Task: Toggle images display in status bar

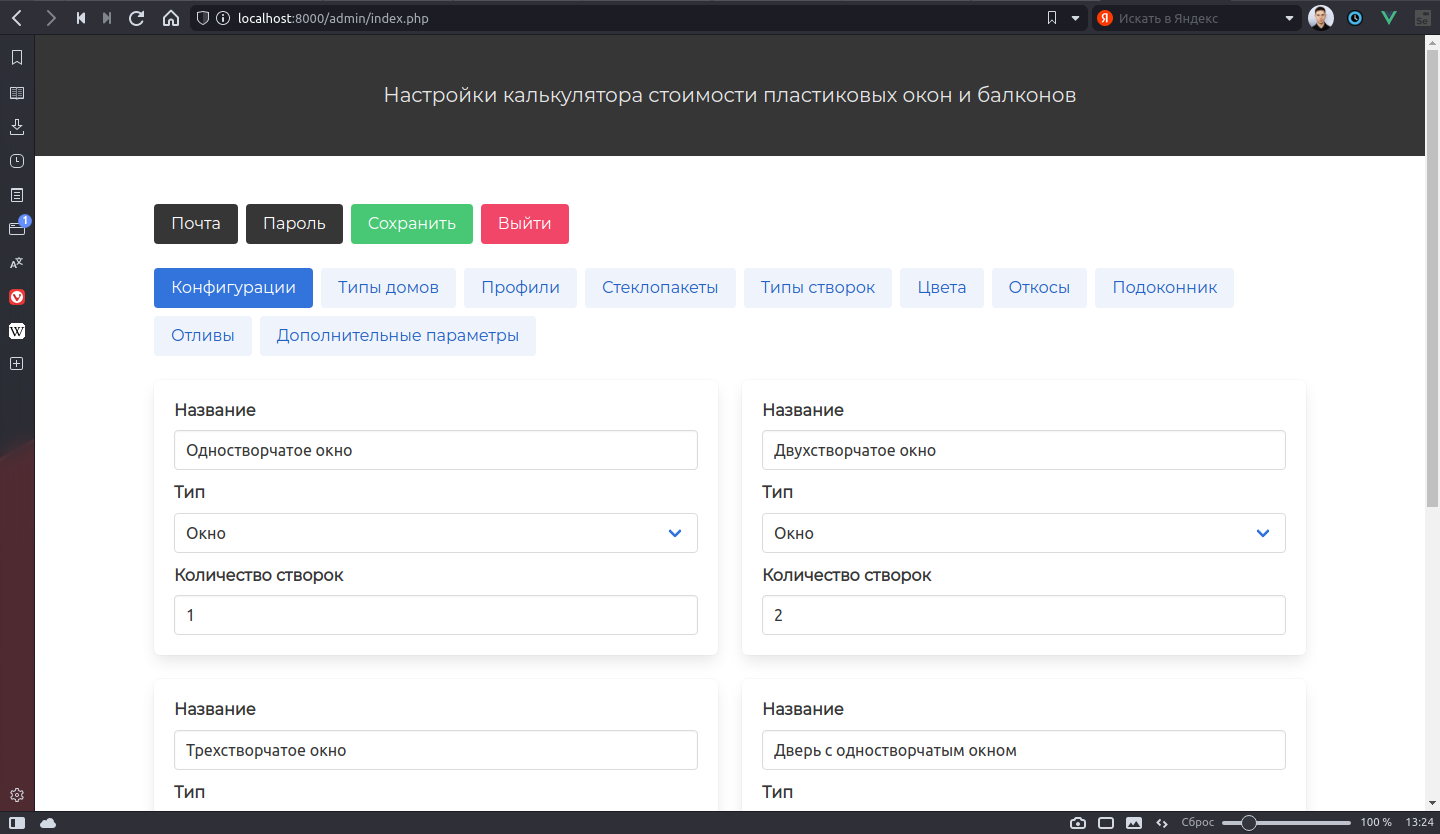Action: pos(1134,823)
